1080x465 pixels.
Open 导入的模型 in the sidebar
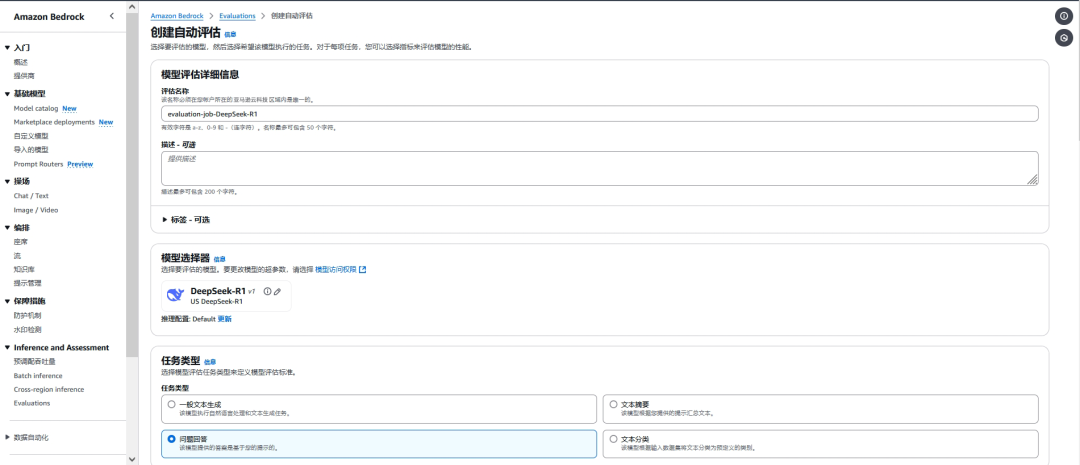click(31, 149)
